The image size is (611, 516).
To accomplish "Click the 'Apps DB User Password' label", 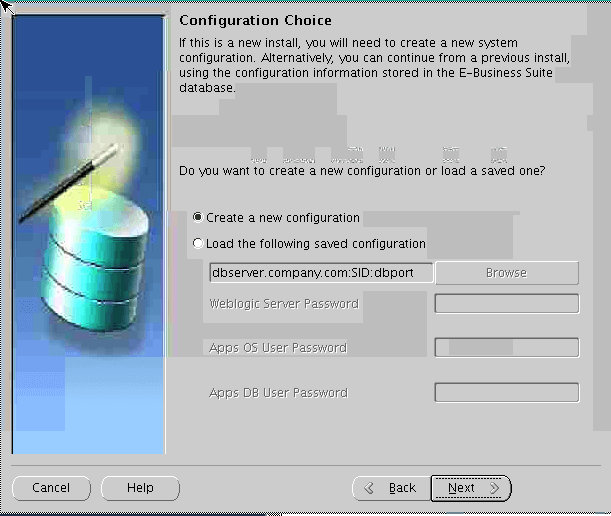I will tap(277, 393).
